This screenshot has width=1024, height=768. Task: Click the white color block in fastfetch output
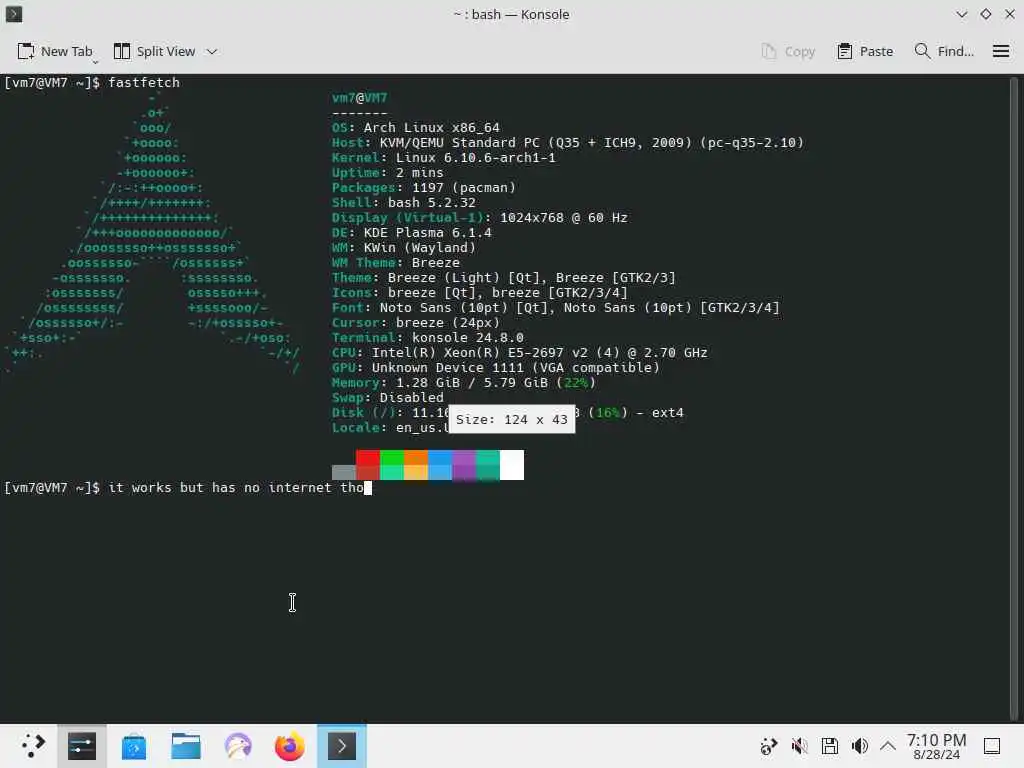(x=512, y=464)
